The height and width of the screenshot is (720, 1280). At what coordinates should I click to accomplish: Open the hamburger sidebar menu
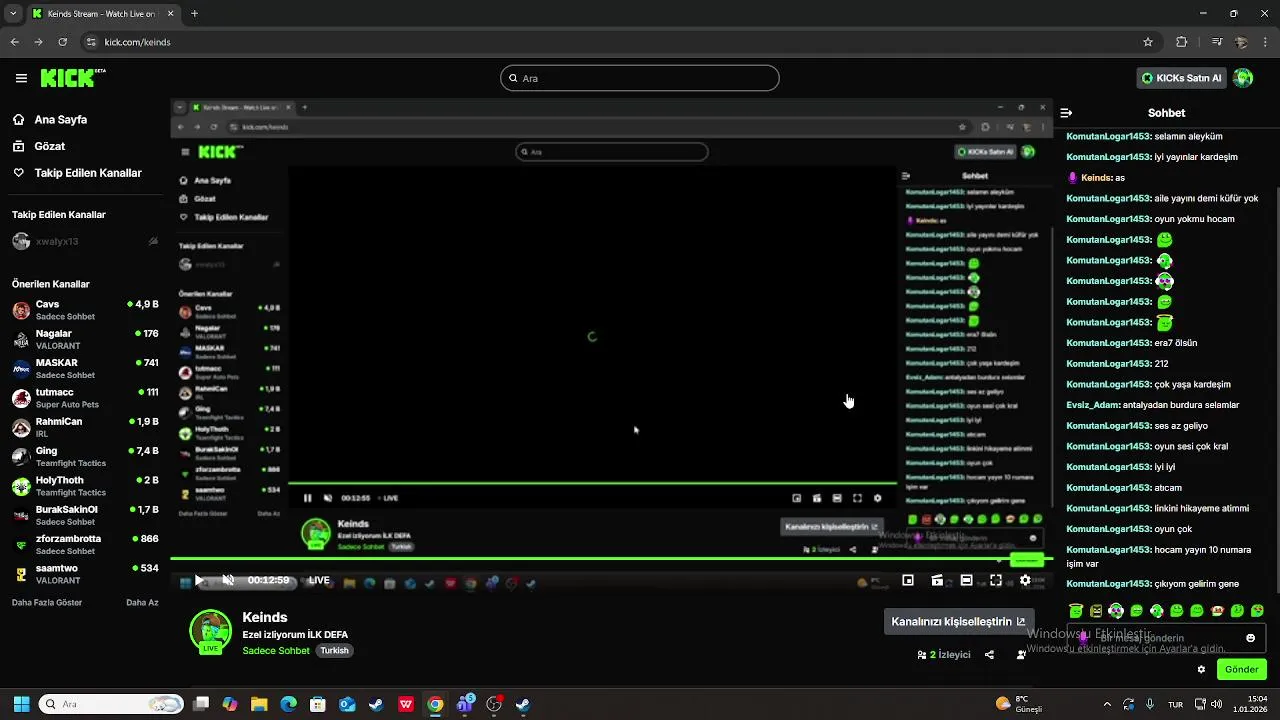(21, 78)
